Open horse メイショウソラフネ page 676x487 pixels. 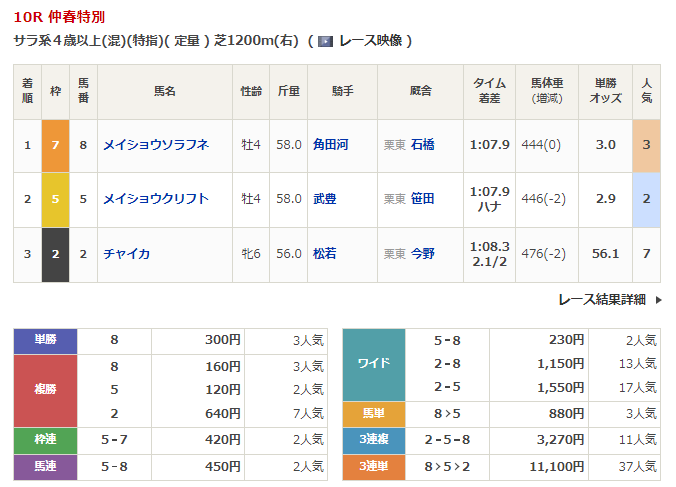point(155,145)
